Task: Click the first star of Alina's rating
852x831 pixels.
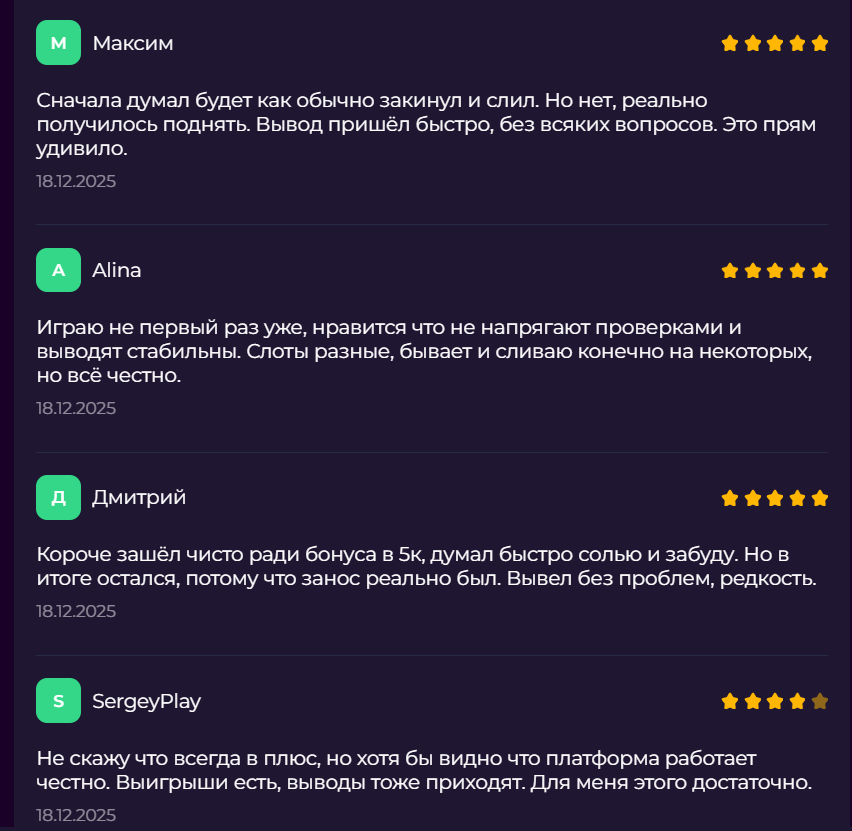Action: point(730,270)
